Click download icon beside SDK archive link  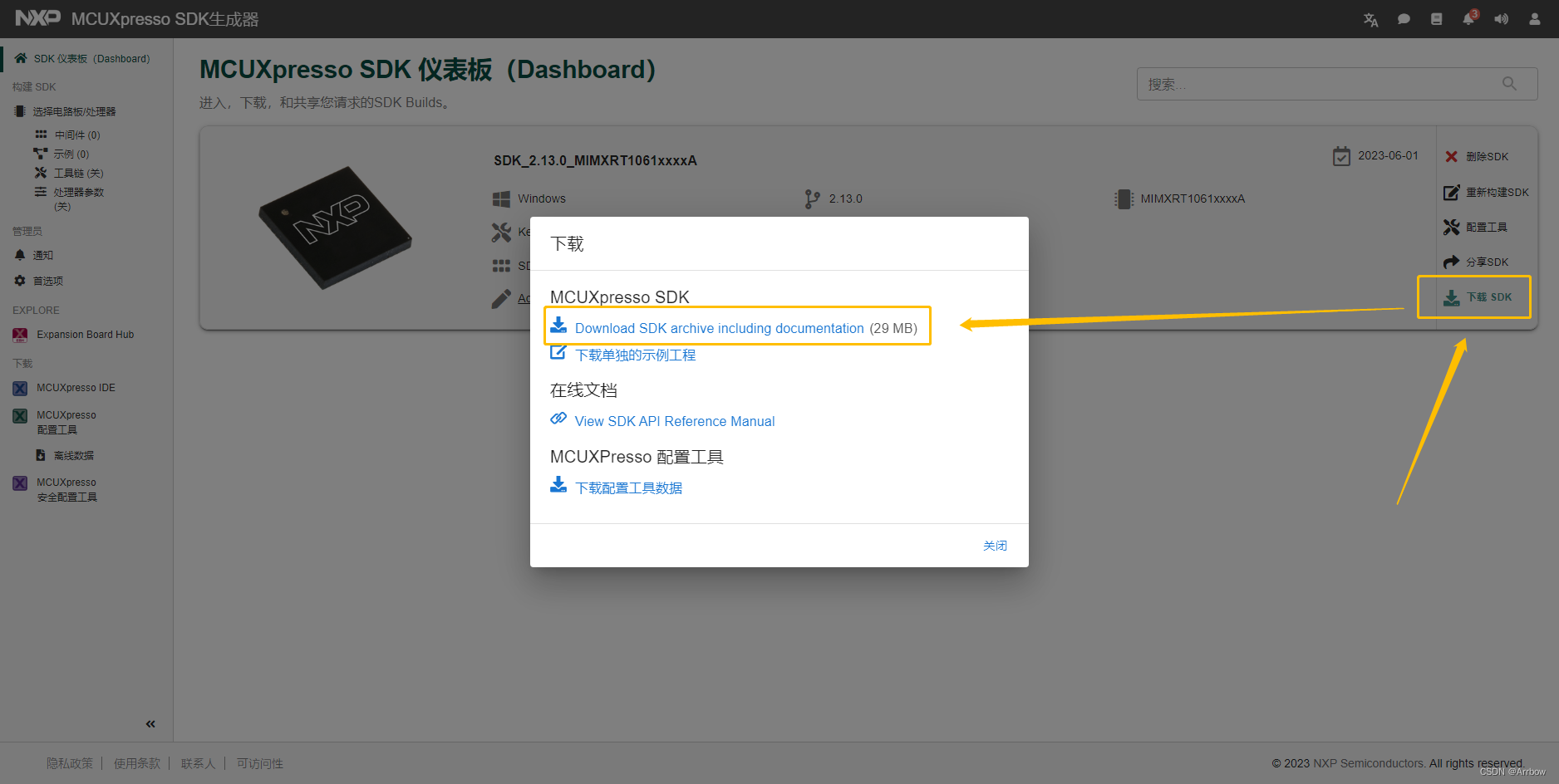(558, 325)
